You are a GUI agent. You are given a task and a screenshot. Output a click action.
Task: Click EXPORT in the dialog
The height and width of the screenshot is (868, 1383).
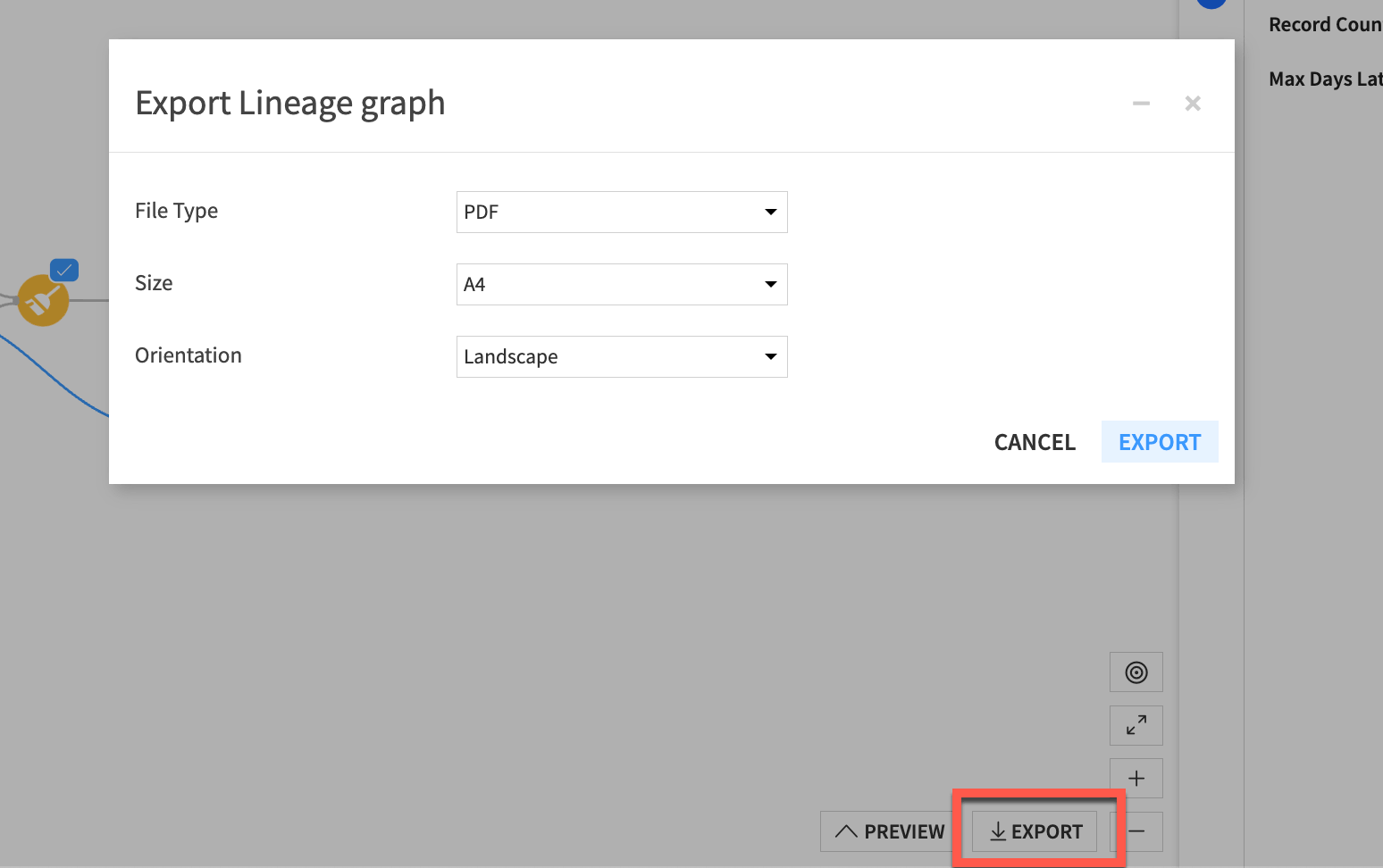pyautogui.click(x=1159, y=441)
